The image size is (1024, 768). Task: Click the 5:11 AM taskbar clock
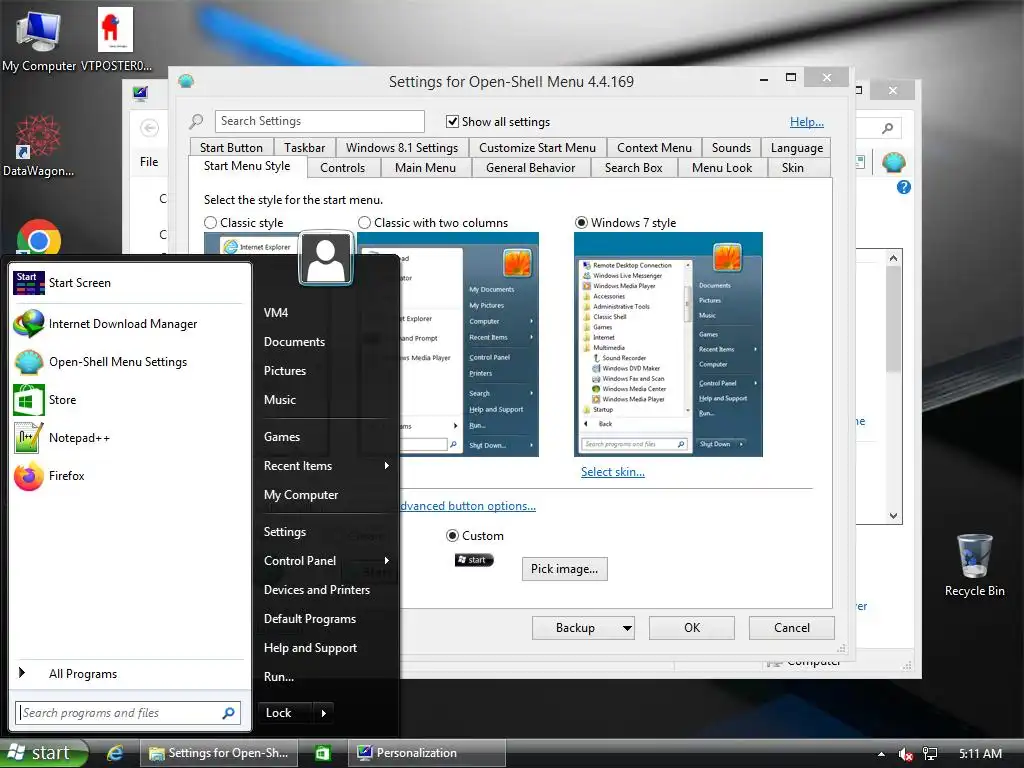tap(980, 754)
